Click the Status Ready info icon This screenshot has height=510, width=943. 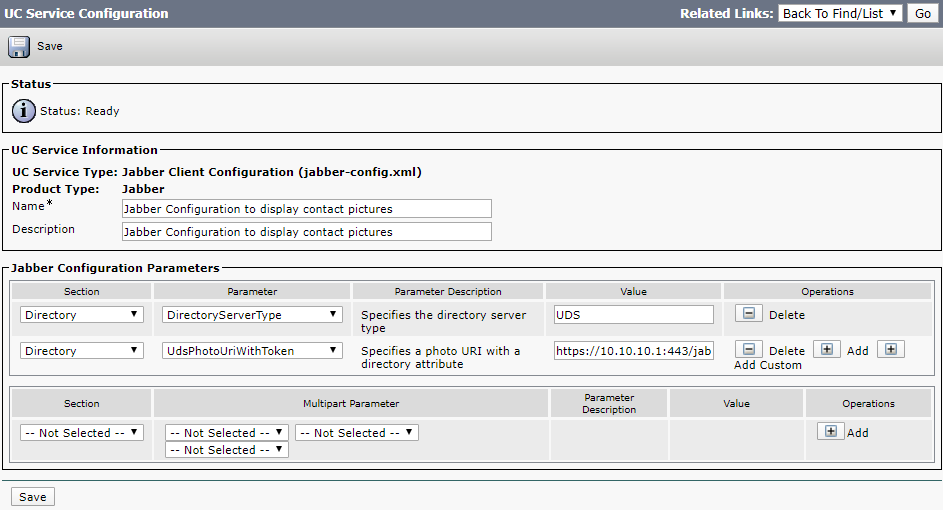point(23,111)
